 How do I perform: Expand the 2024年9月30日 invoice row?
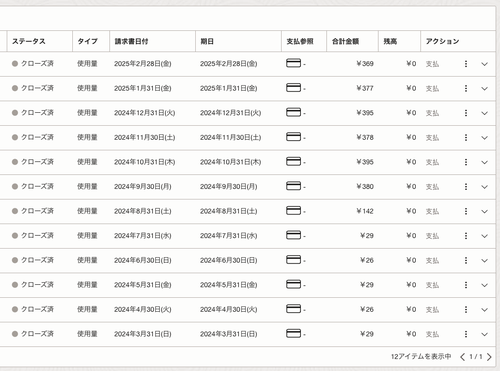(x=484, y=187)
